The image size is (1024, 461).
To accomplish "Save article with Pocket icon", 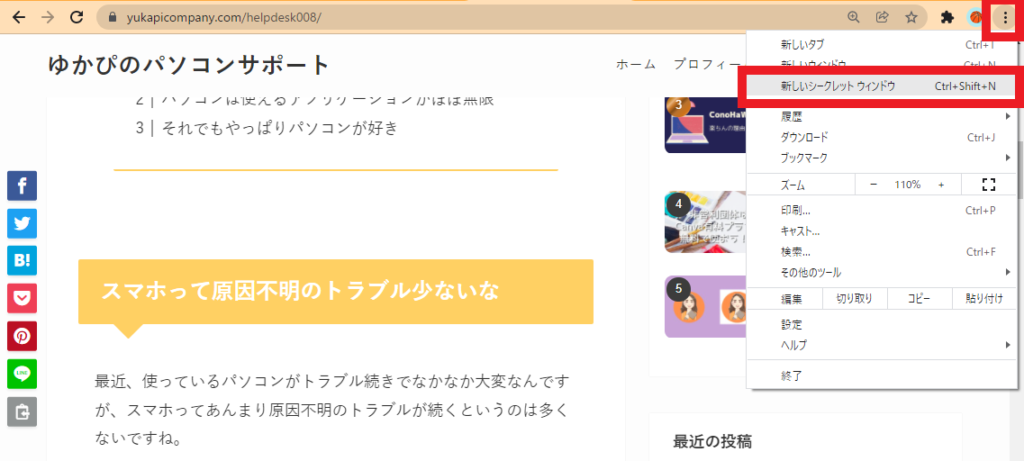I will pos(22,298).
